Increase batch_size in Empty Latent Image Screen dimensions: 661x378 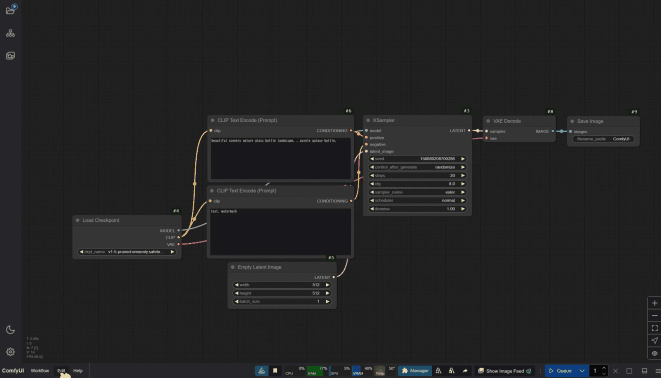coord(328,302)
